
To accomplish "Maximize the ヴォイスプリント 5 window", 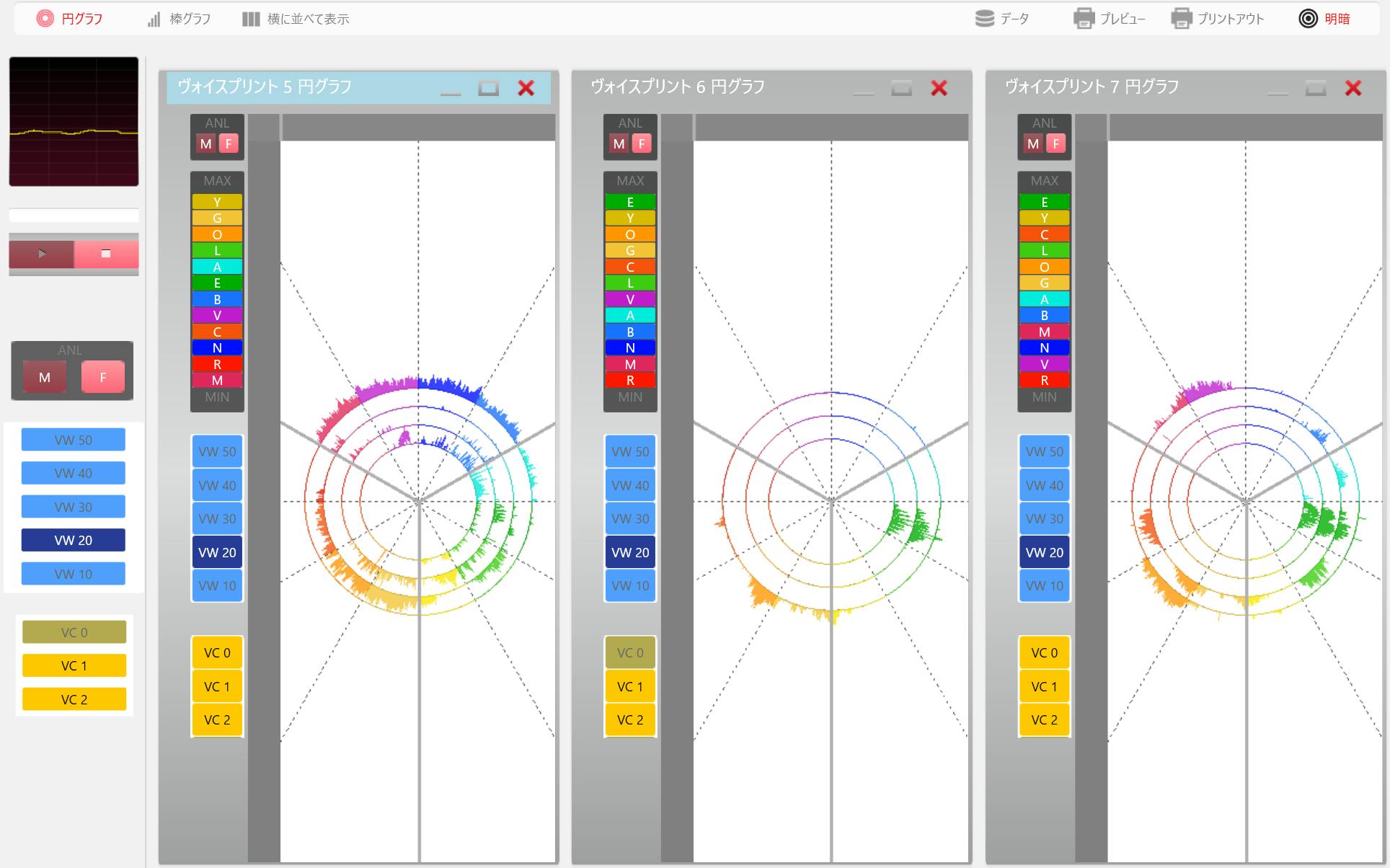I will [x=489, y=88].
